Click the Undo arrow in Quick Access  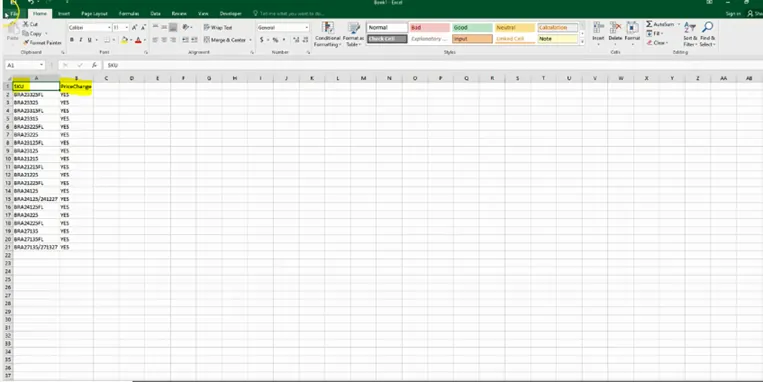click(30, 2)
